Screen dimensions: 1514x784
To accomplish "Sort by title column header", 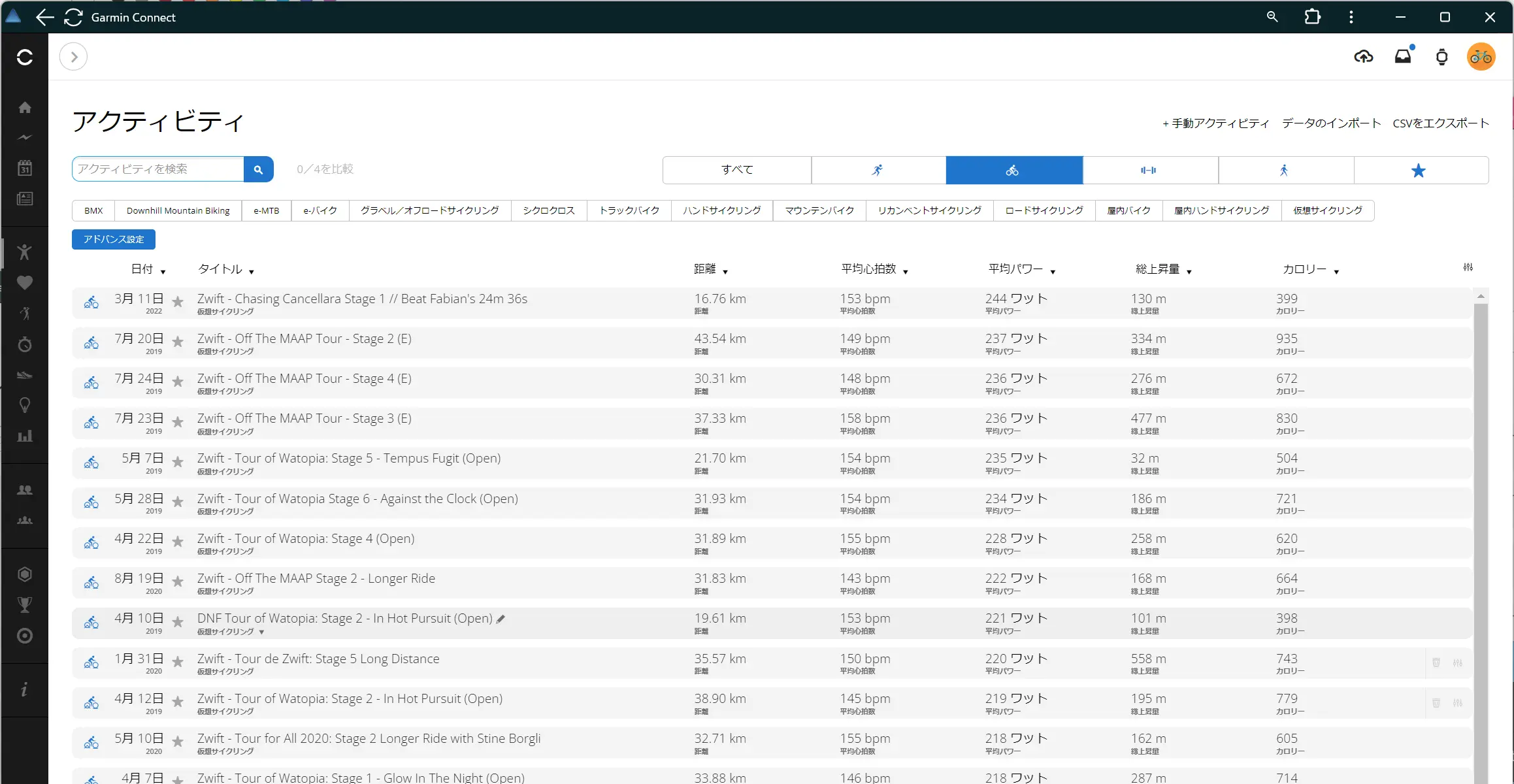I will [x=226, y=269].
